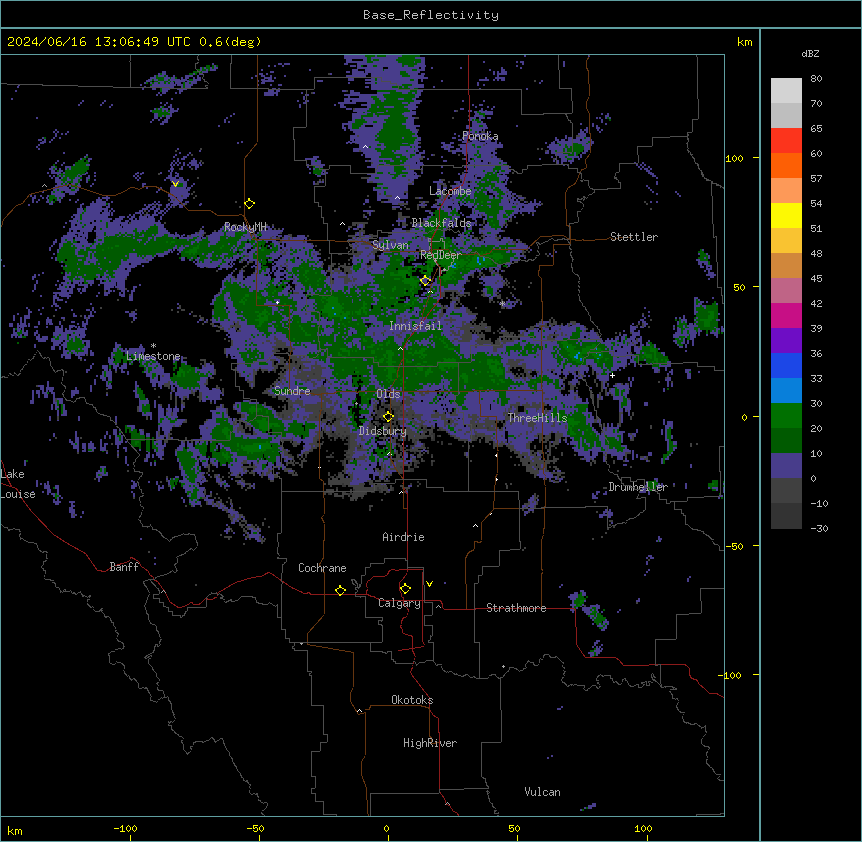862x842 pixels.
Task: Click the Strathmore city label
Action: tap(516, 608)
